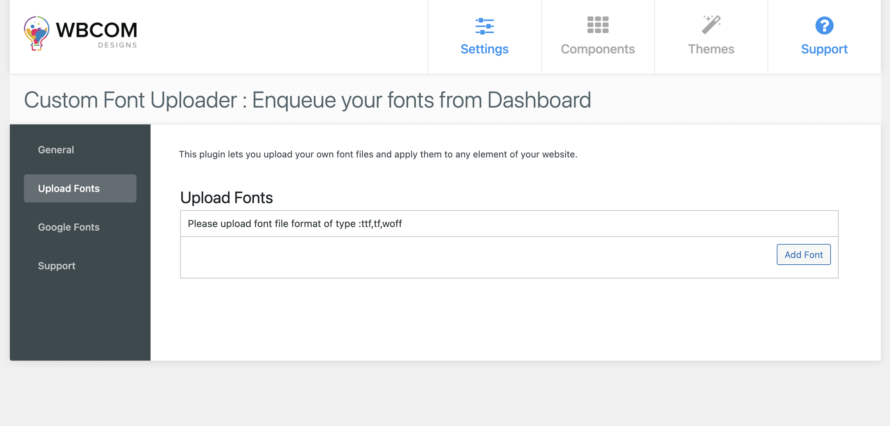Image resolution: width=890 pixels, height=426 pixels.
Task: Click the Settings sliders icon
Action: point(484,25)
